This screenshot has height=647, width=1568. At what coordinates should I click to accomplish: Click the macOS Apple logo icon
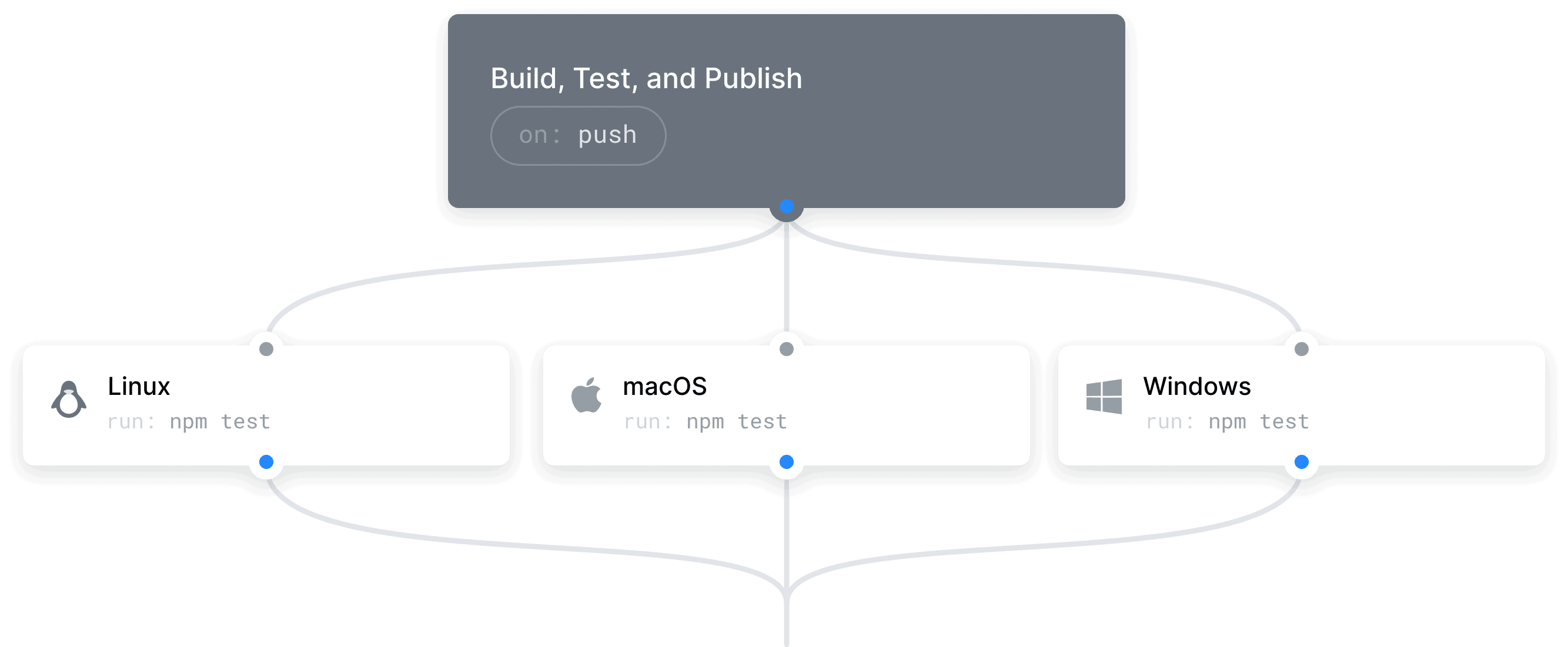point(586,395)
